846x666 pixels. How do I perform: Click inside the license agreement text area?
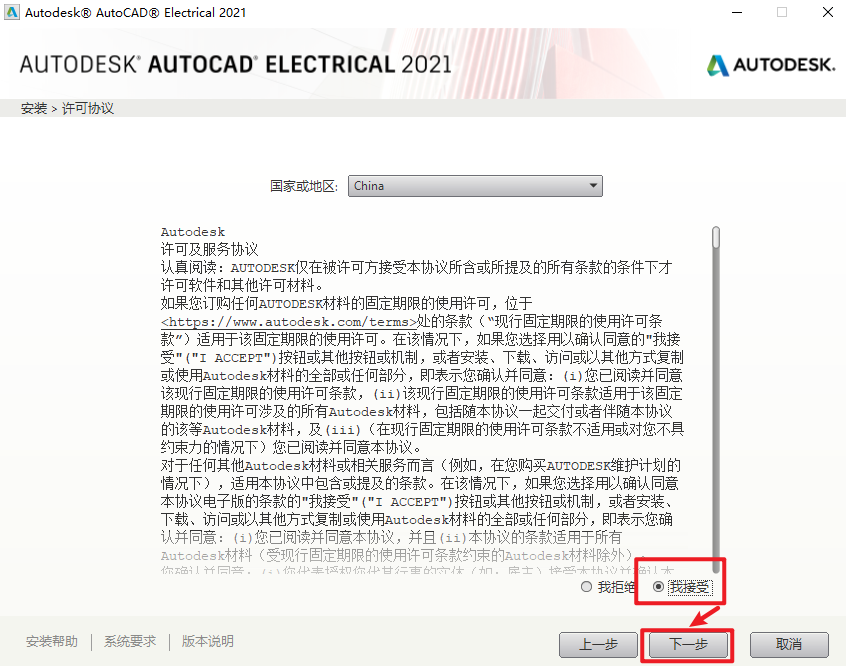(422, 399)
